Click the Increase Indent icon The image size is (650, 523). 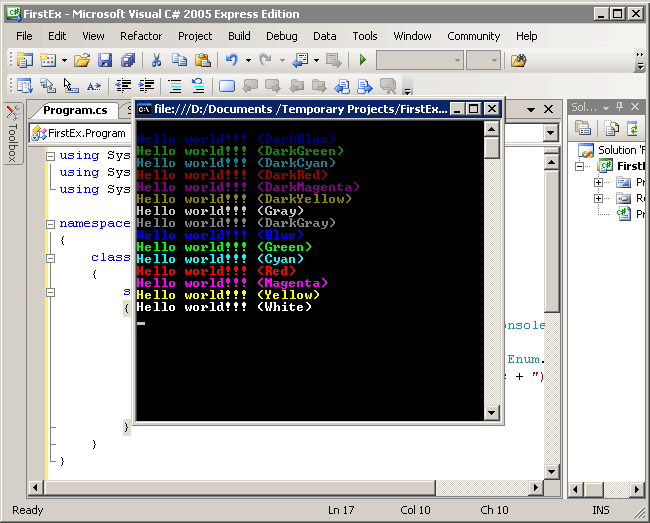(146, 86)
